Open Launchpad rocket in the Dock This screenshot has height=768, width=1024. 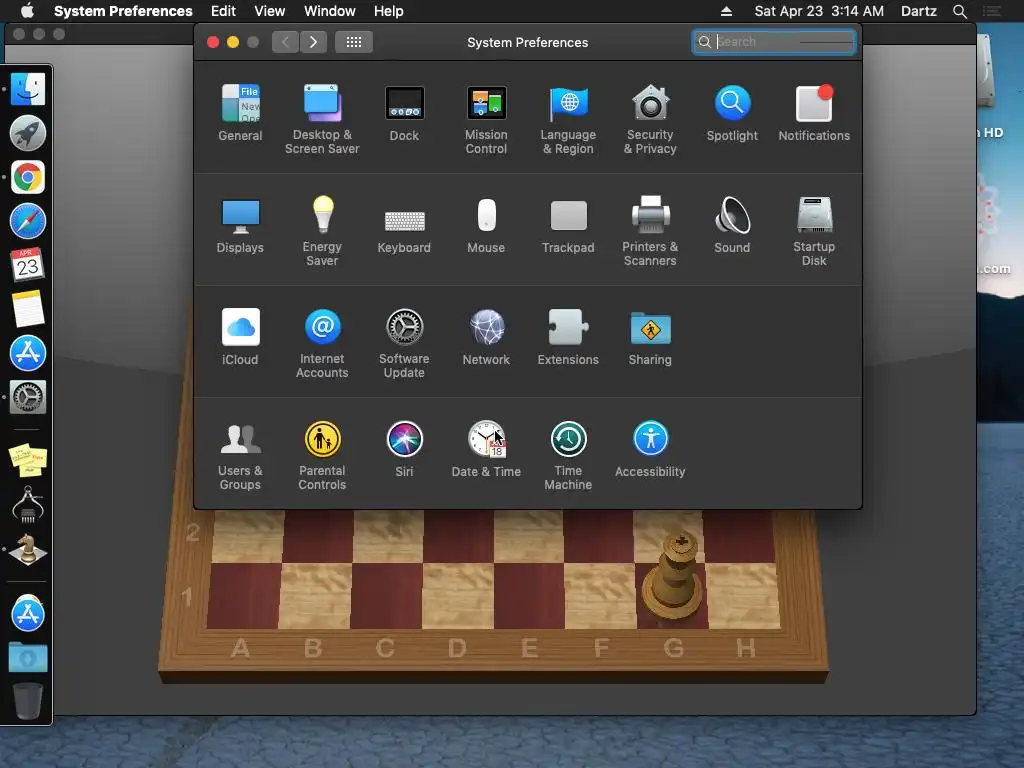pyautogui.click(x=27, y=133)
